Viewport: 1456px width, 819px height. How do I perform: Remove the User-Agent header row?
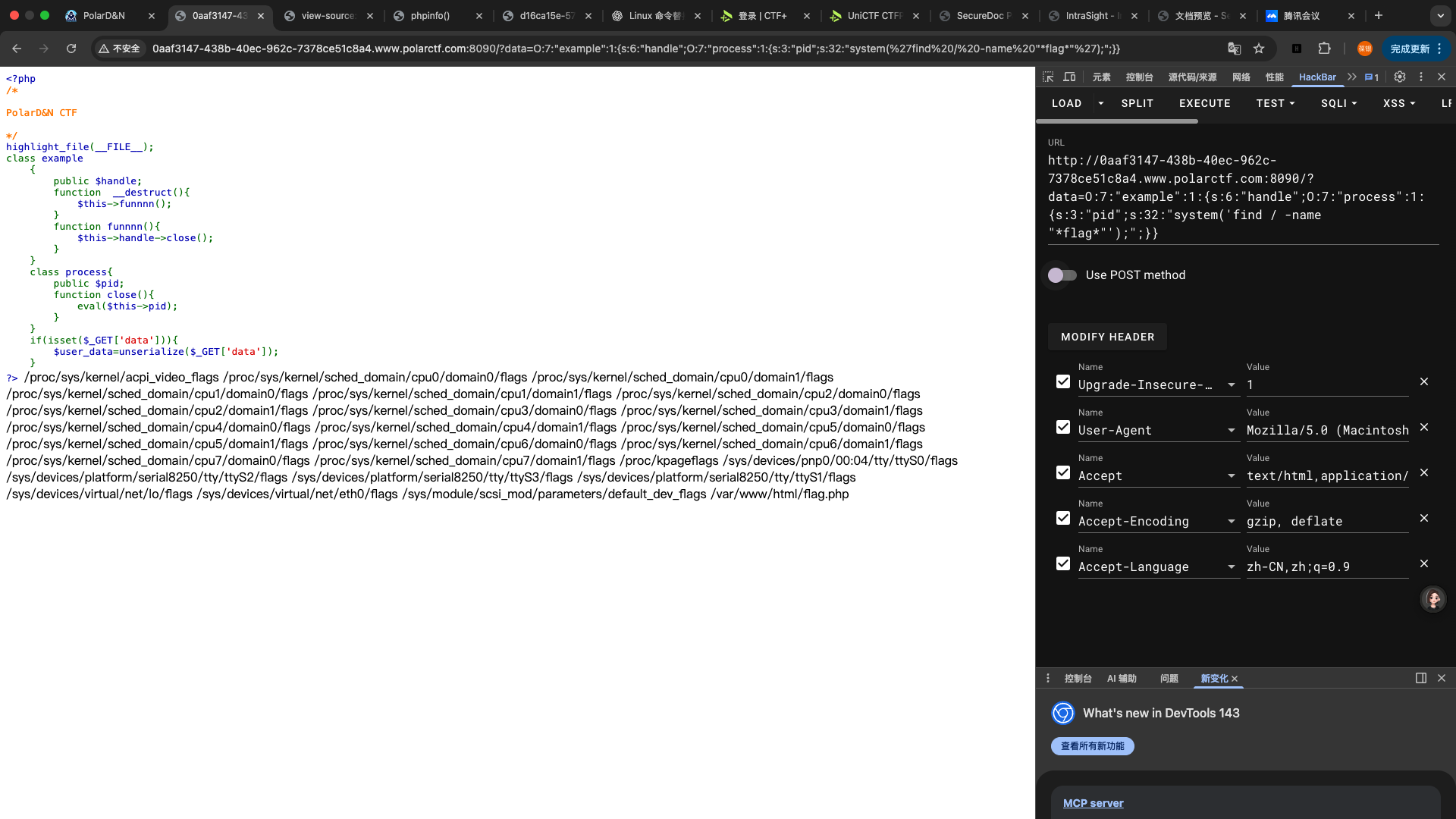tap(1424, 427)
